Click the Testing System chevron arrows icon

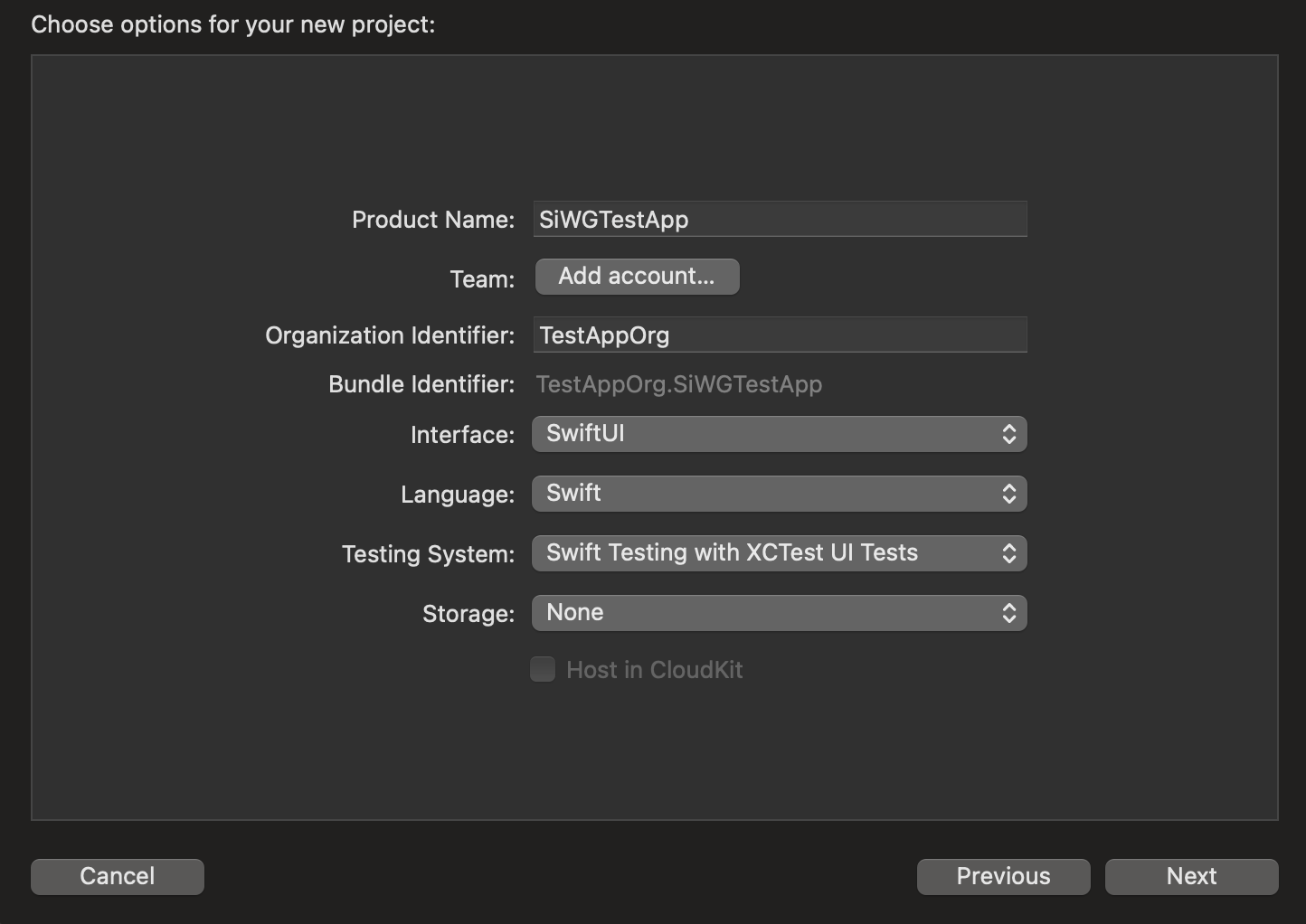pos(1010,552)
